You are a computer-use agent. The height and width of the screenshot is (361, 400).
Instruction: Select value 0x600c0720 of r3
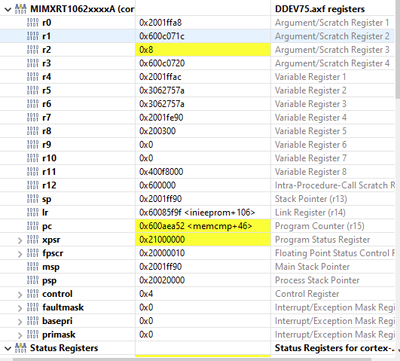[x=162, y=63]
